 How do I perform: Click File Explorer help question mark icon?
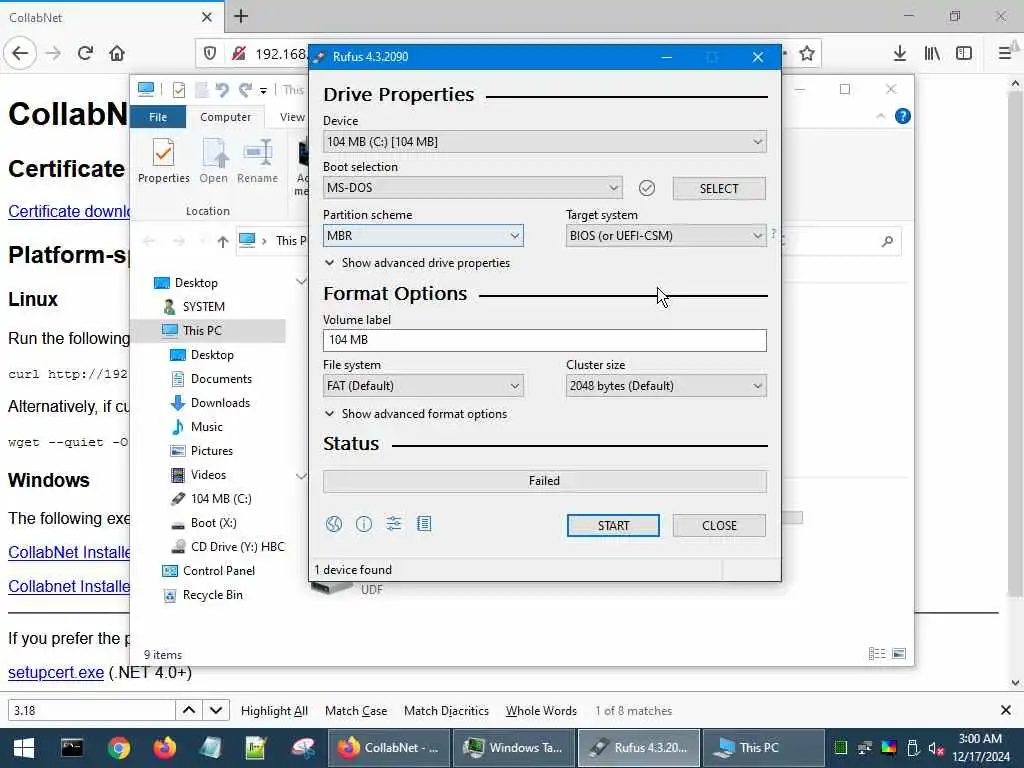coord(903,116)
